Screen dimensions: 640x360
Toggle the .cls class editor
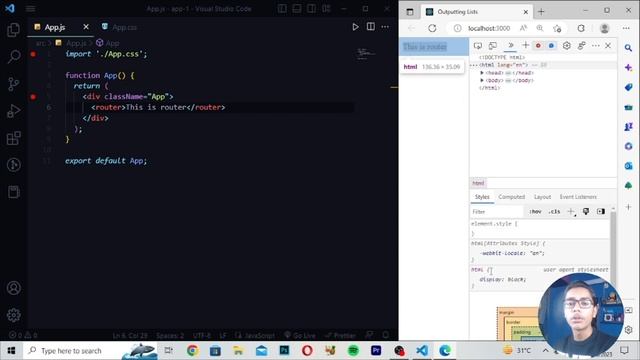554,211
